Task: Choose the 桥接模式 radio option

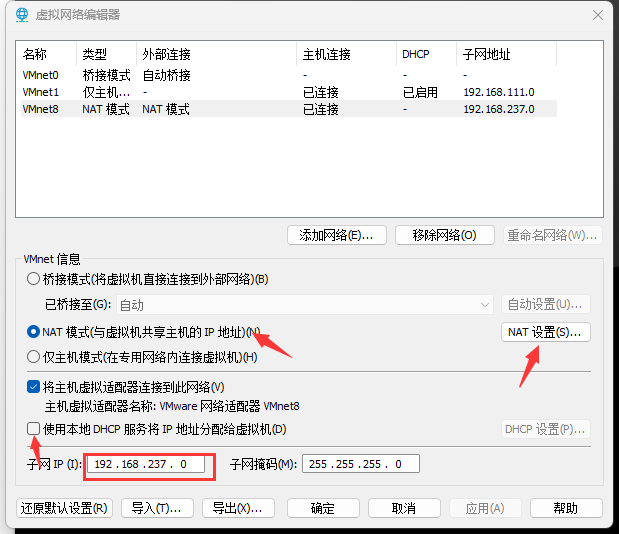Action: [x=34, y=279]
